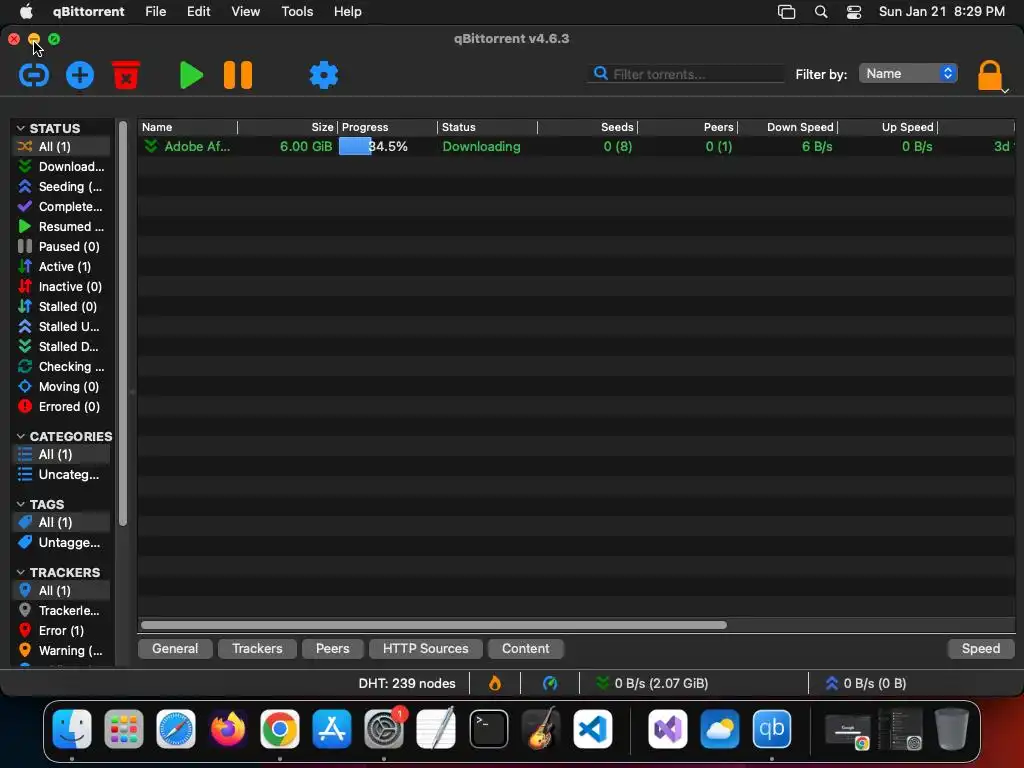Switch to the Trackers tab
The width and height of the screenshot is (1024, 768).
pyautogui.click(x=257, y=648)
